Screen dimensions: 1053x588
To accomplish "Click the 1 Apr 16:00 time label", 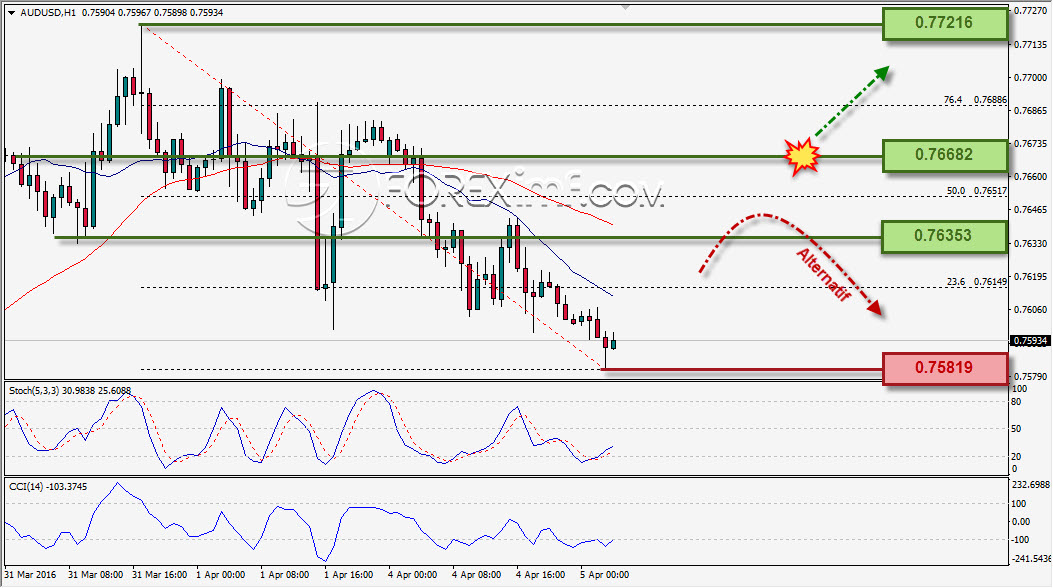I will coord(349,575).
